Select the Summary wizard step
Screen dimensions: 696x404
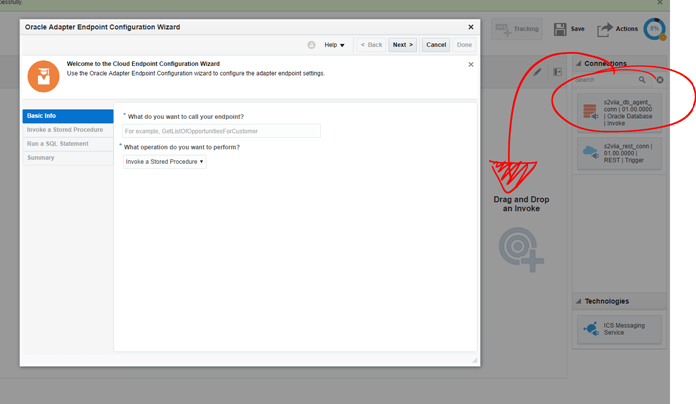[x=67, y=158]
